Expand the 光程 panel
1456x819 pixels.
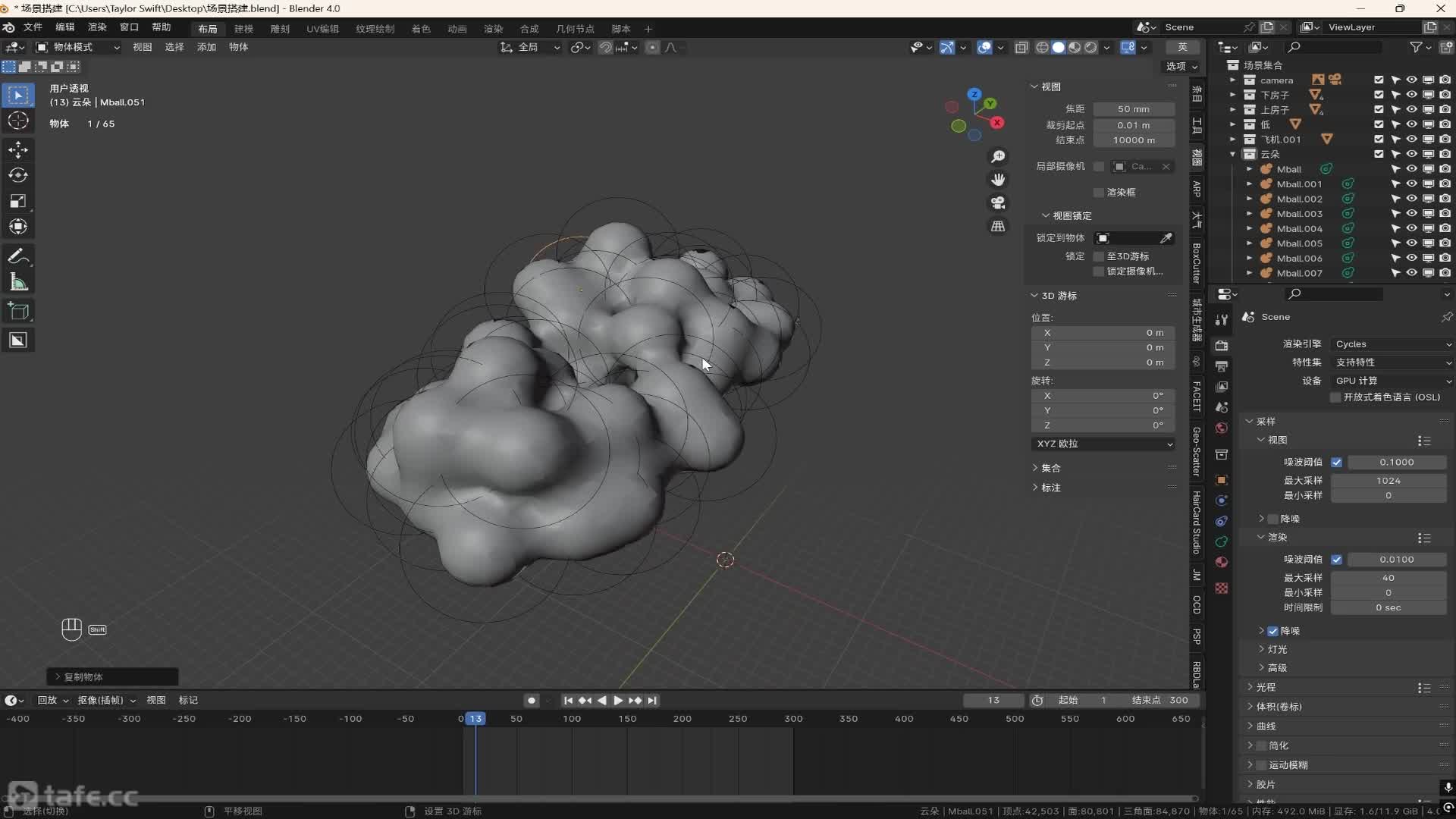[x=1266, y=687]
